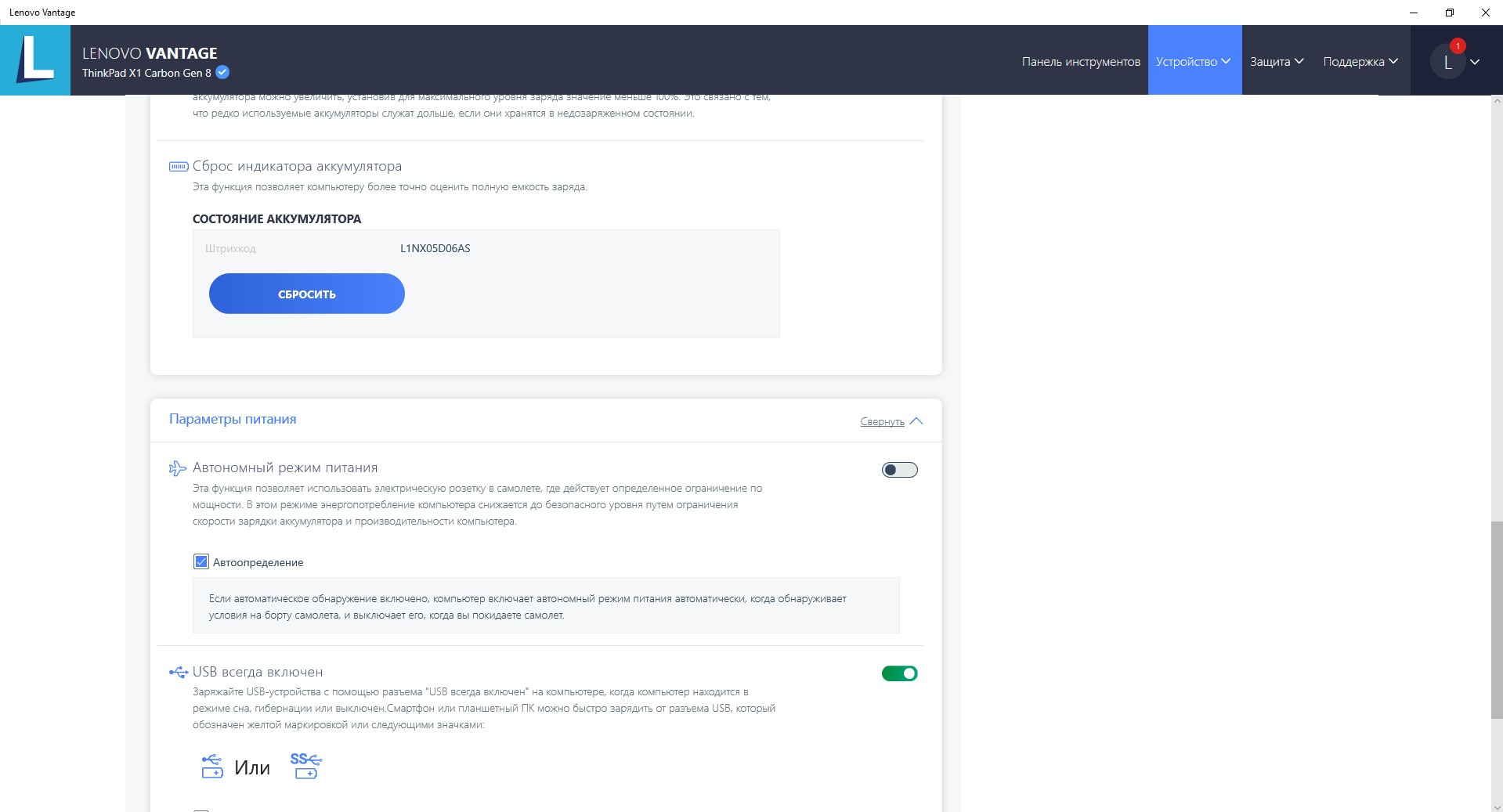This screenshot has height=812, width=1503.
Task: Expand the Поддержка dropdown menu
Action: point(1360,61)
